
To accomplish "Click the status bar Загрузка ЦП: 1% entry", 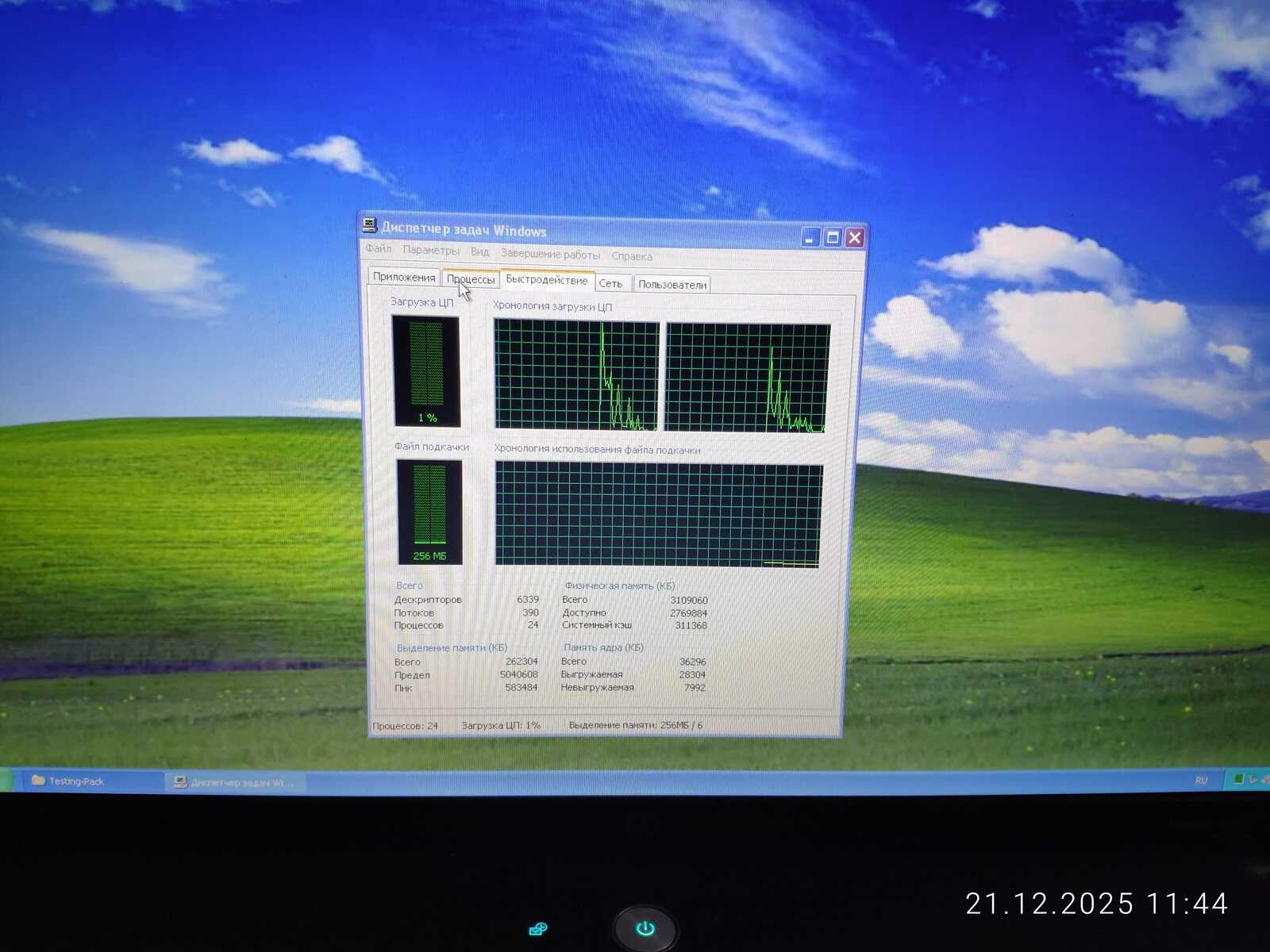I will (501, 725).
